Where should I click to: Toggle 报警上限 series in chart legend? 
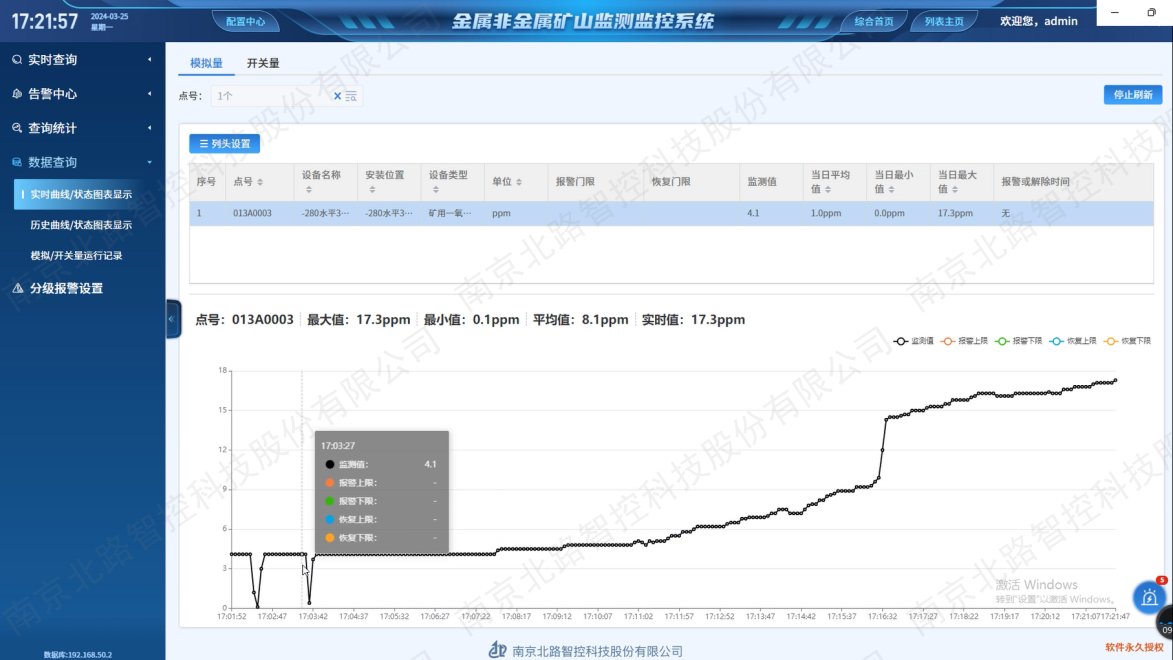[965, 341]
